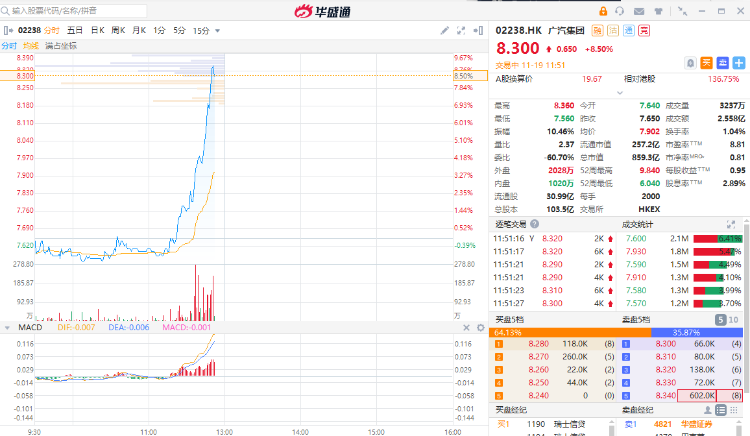Screen dimensions: 750x436
Task: Show broker queue grid view icon
Action: (x=734, y=410)
